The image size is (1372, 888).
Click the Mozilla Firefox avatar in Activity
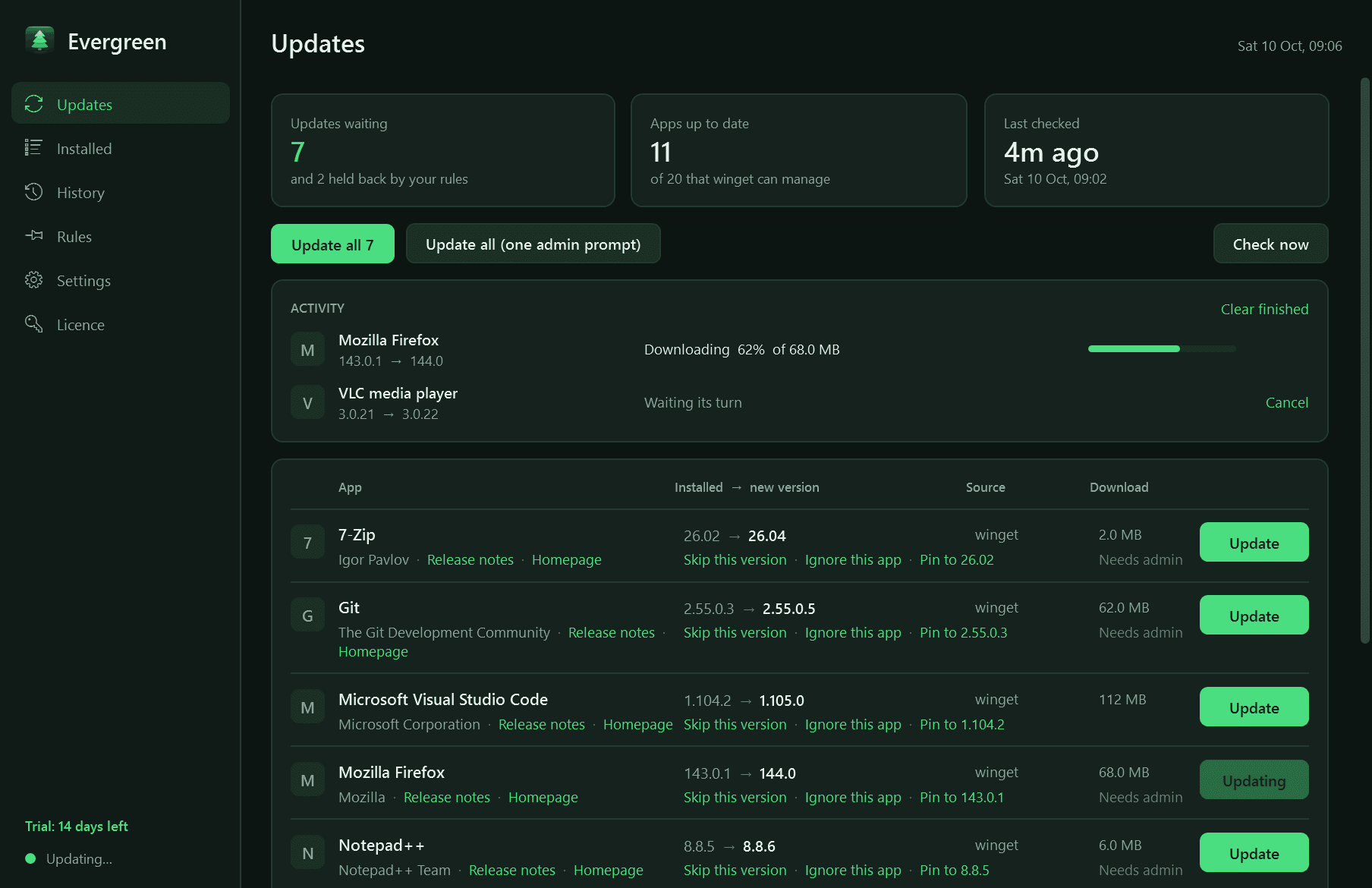[307, 350]
